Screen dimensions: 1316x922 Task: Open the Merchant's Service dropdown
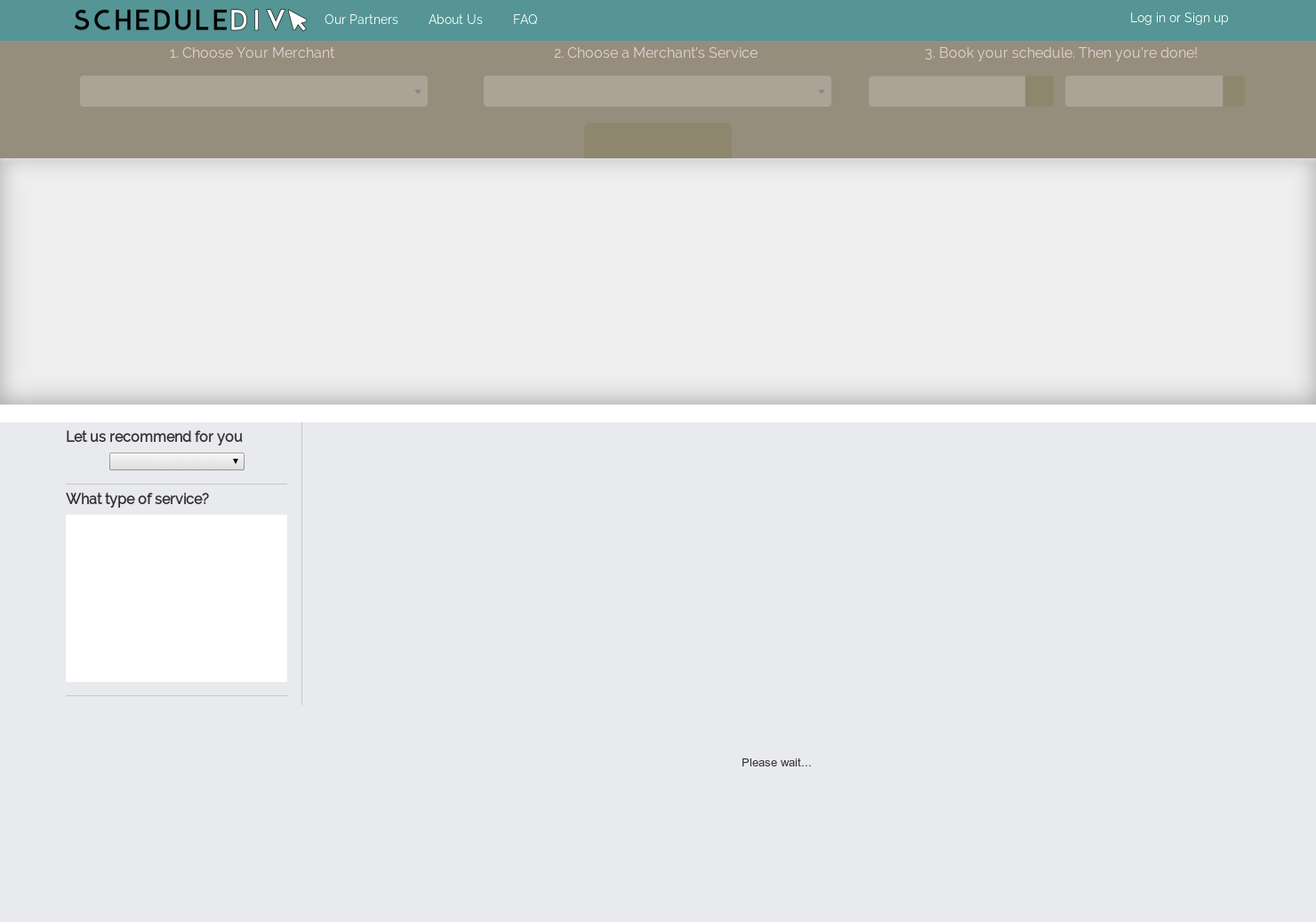[657, 91]
